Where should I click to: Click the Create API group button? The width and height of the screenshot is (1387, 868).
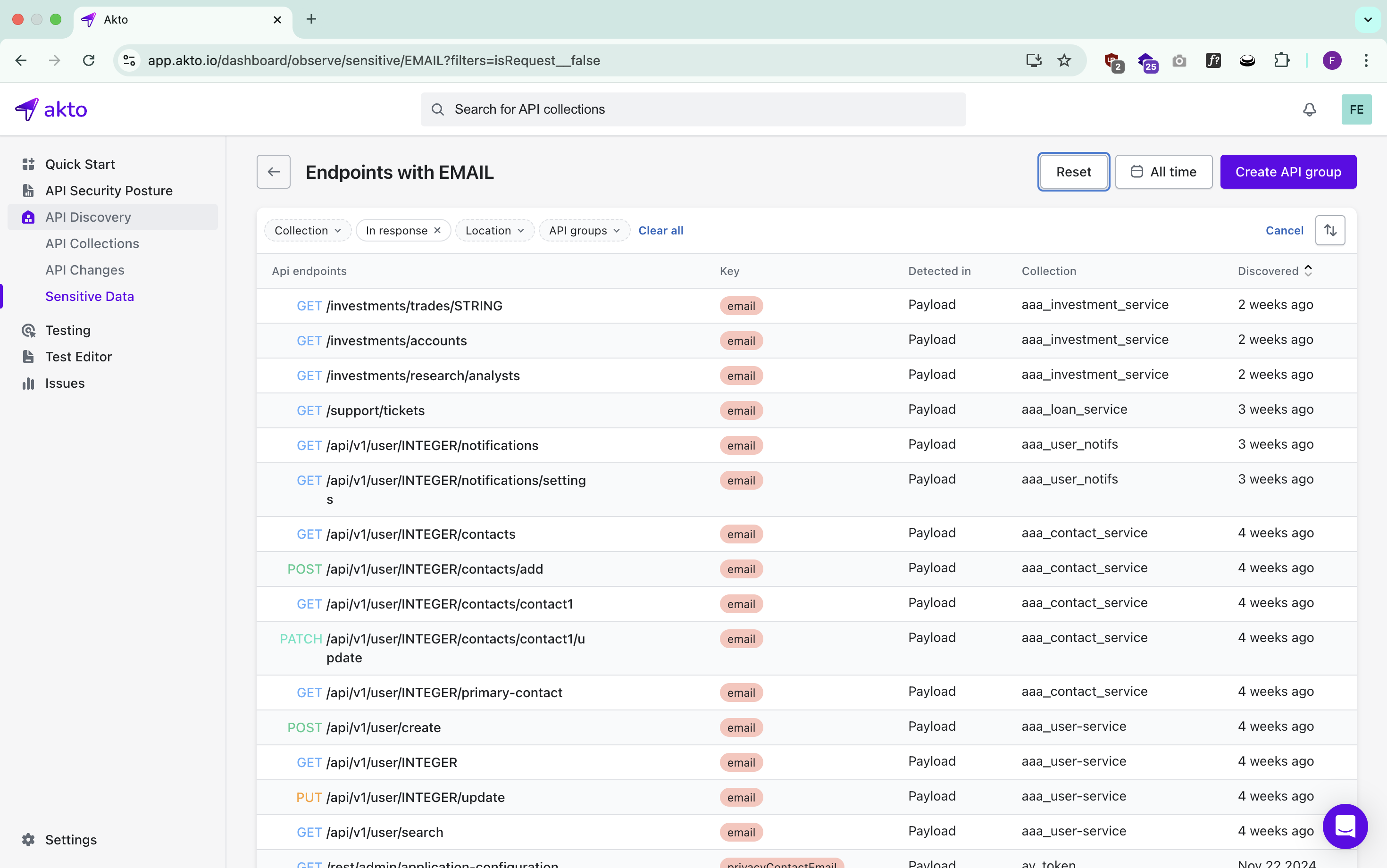(x=1287, y=172)
